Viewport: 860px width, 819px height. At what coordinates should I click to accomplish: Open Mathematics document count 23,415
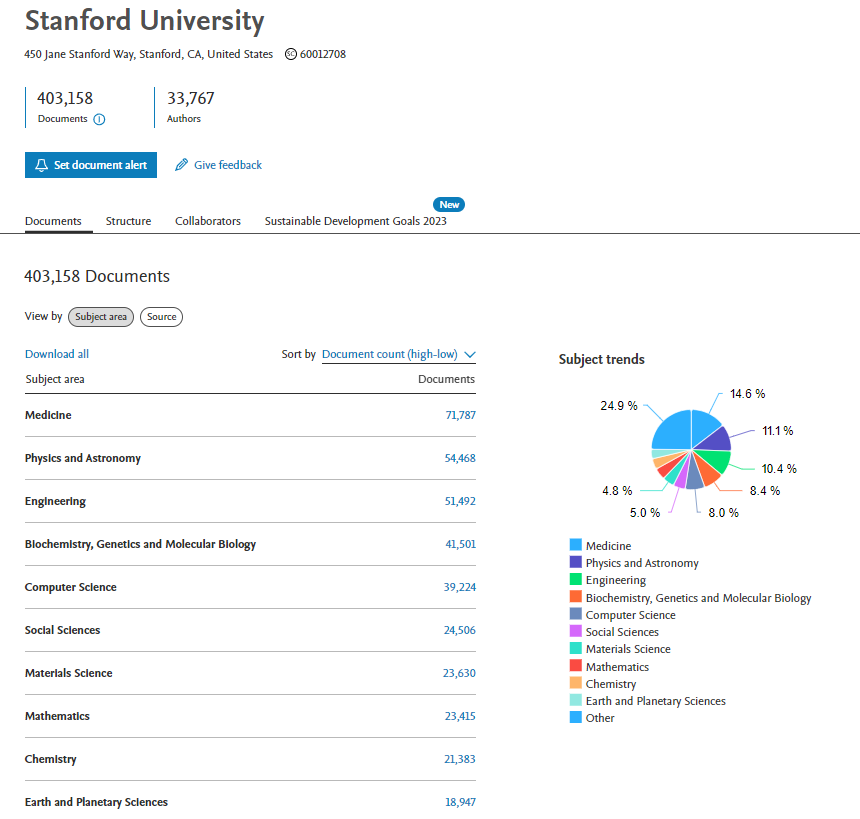460,716
